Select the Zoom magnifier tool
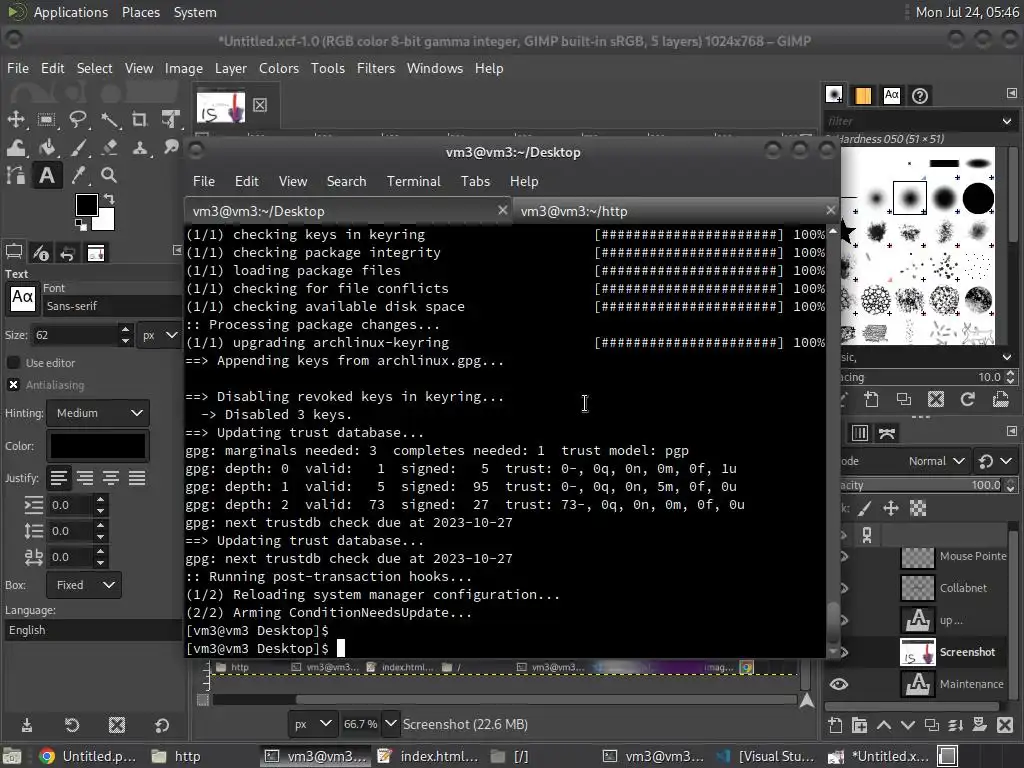This screenshot has width=1024, height=768. pyautogui.click(x=109, y=175)
